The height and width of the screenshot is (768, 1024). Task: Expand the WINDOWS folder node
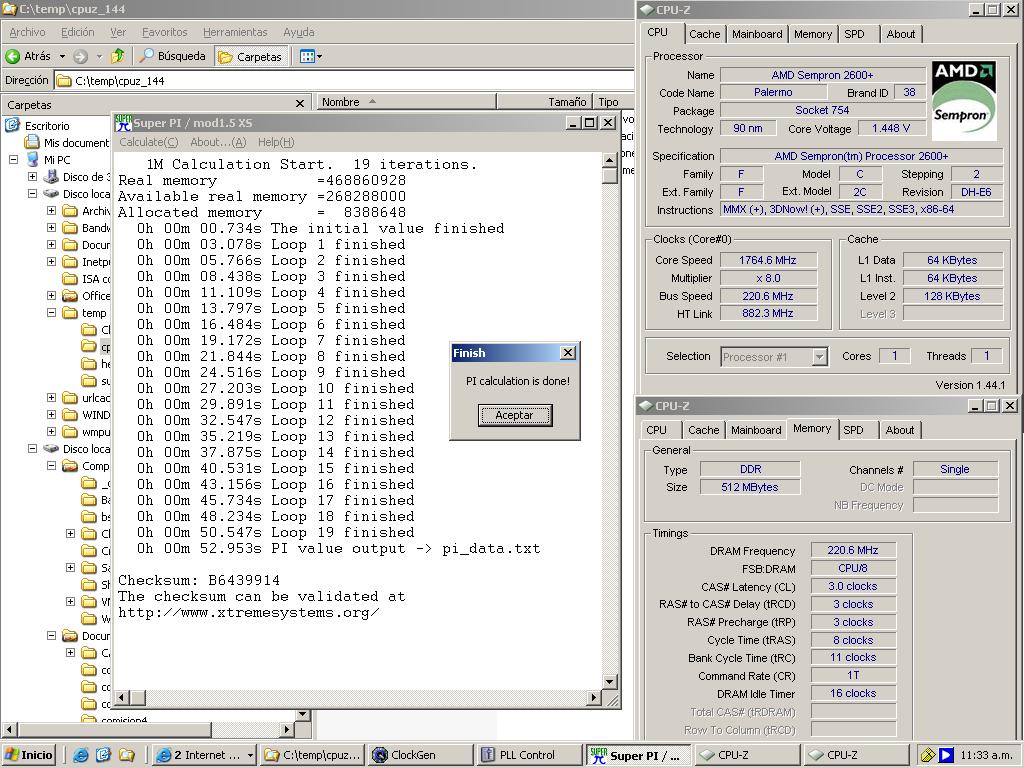point(52,415)
